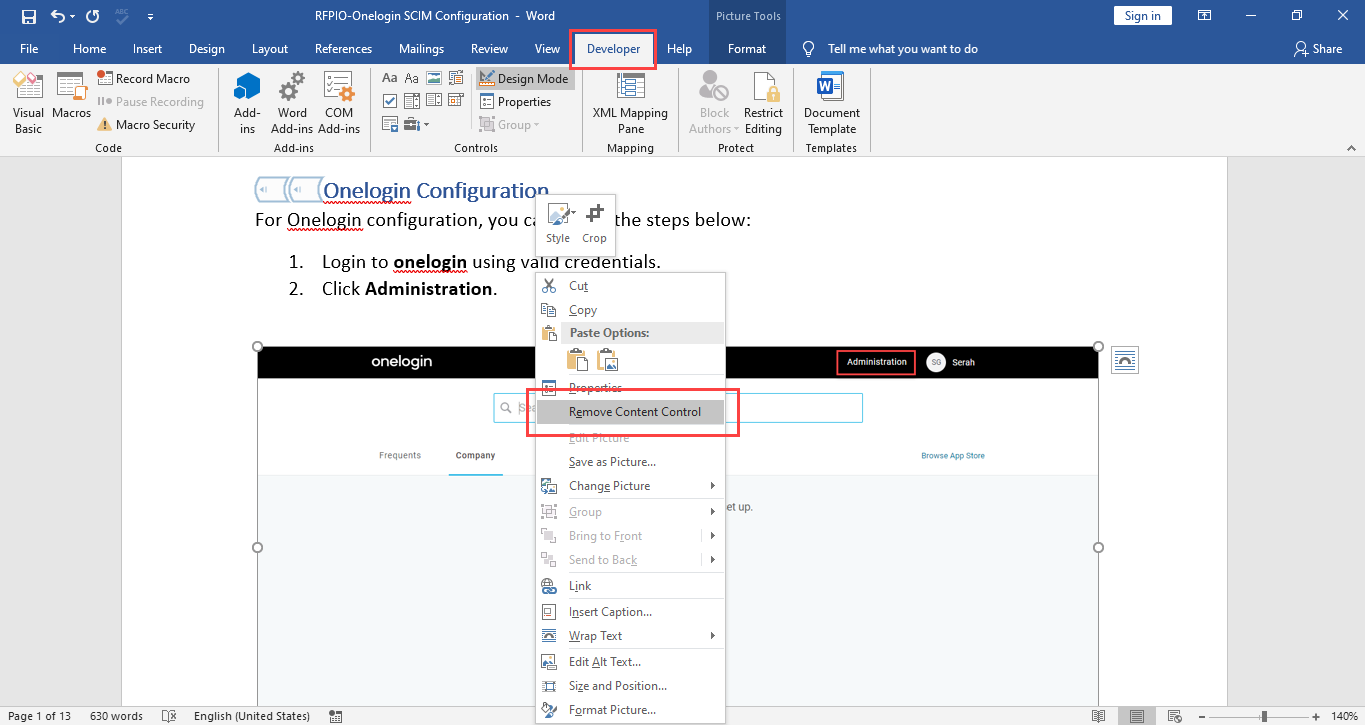The height and width of the screenshot is (725, 1365).
Task: Expand Change Picture submenu
Action: pos(630,486)
